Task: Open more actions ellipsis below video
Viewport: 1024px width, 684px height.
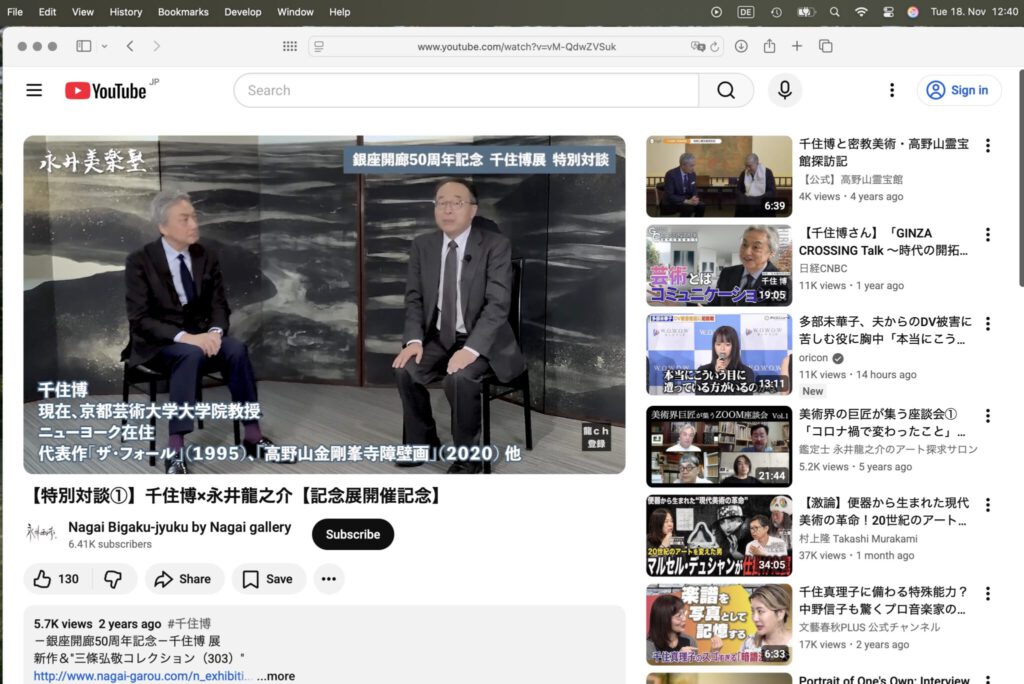Action: click(328, 579)
